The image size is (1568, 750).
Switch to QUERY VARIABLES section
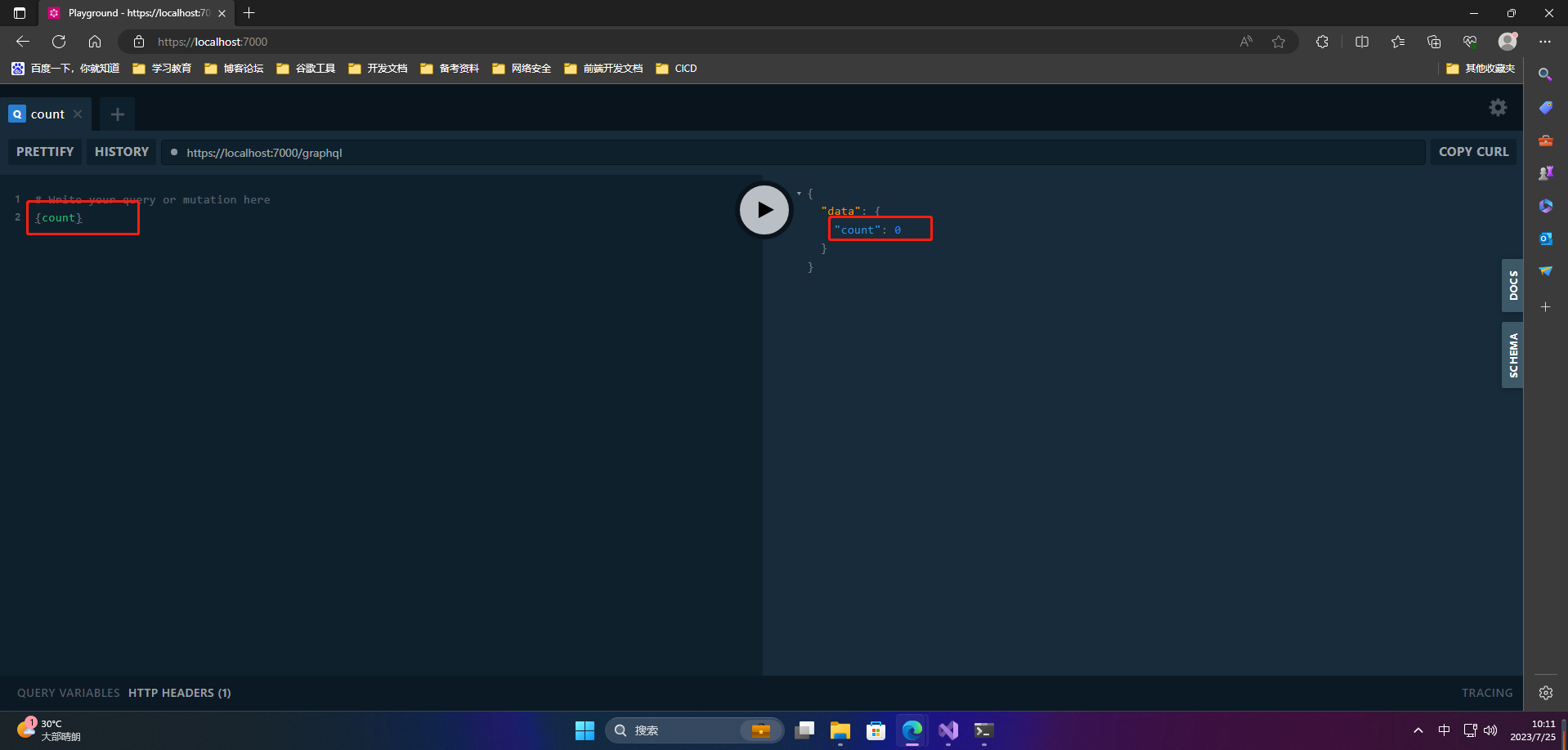click(x=68, y=692)
